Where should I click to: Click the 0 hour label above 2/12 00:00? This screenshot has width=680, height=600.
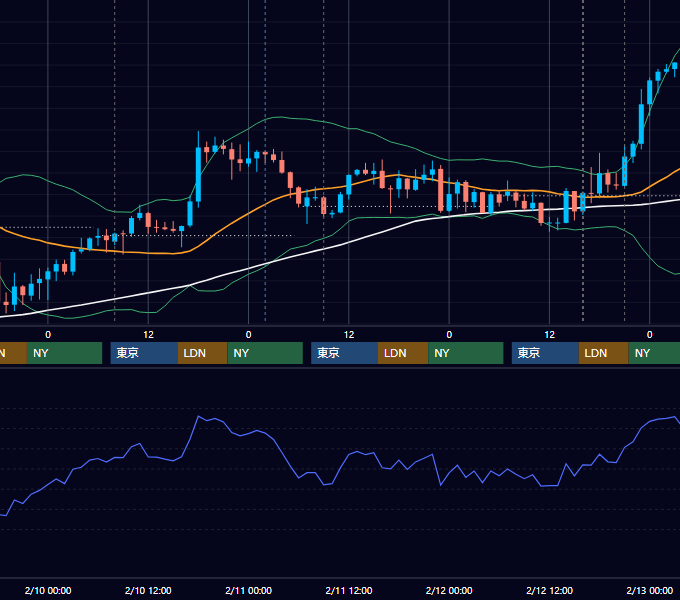tap(449, 335)
